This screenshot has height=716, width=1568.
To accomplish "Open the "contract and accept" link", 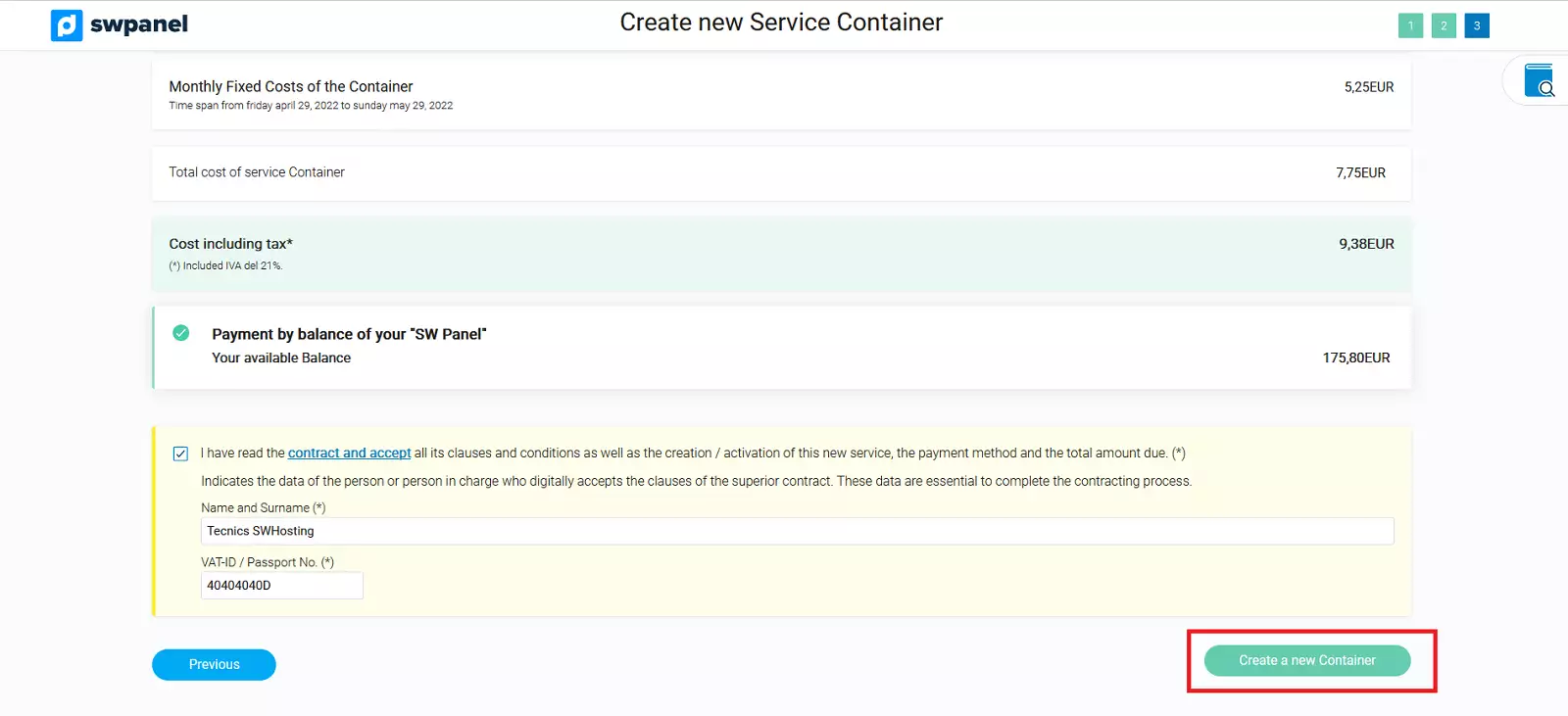I will pyautogui.click(x=349, y=453).
